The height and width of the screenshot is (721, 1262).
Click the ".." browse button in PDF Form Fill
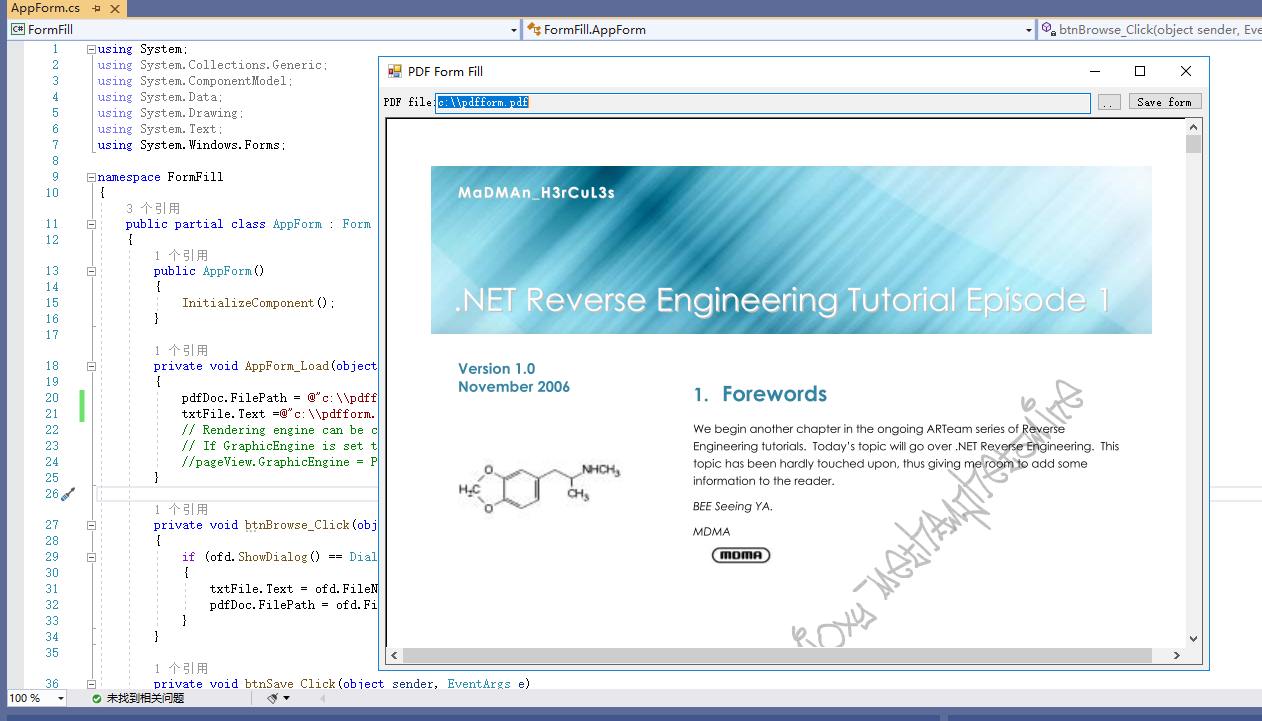click(x=1108, y=101)
